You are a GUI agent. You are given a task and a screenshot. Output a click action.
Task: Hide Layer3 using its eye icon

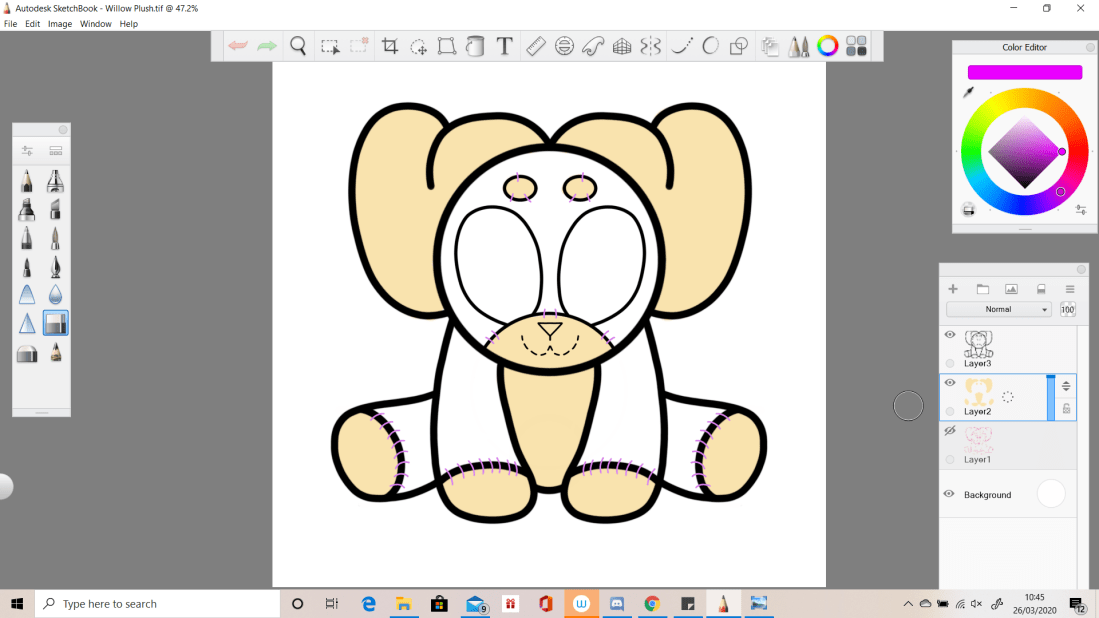(x=950, y=335)
